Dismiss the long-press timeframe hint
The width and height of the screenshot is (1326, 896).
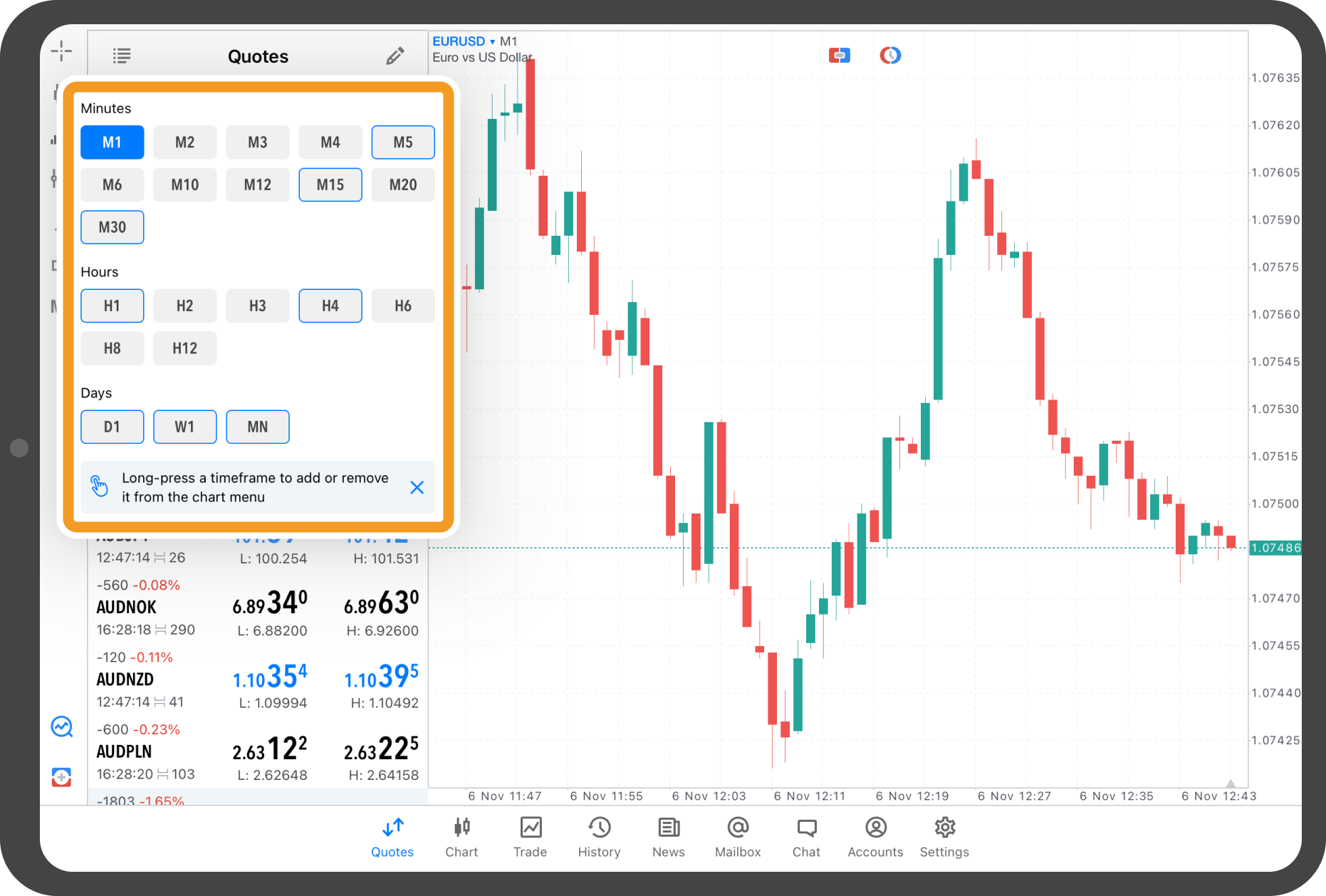[x=417, y=487]
